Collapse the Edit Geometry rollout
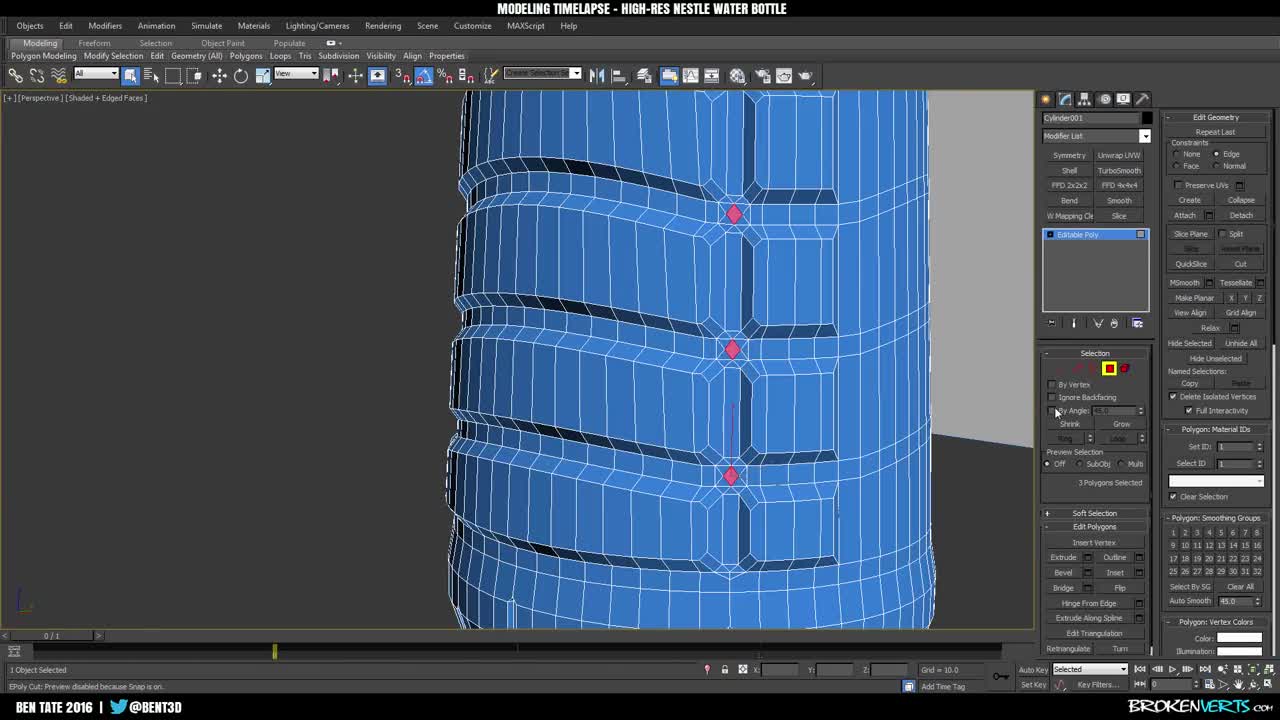 1216,117
